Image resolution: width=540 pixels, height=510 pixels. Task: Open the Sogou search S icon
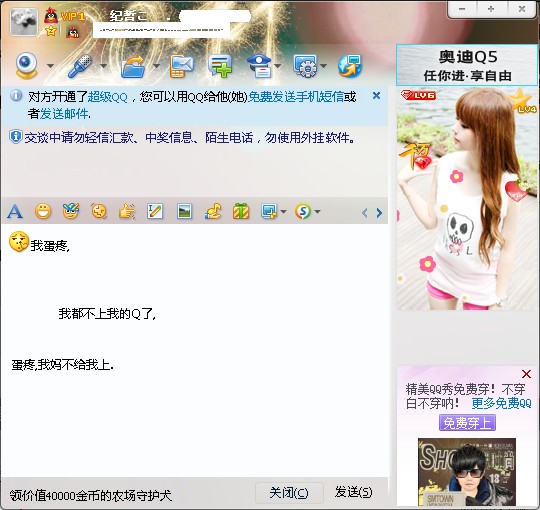(x=303, y=211)
